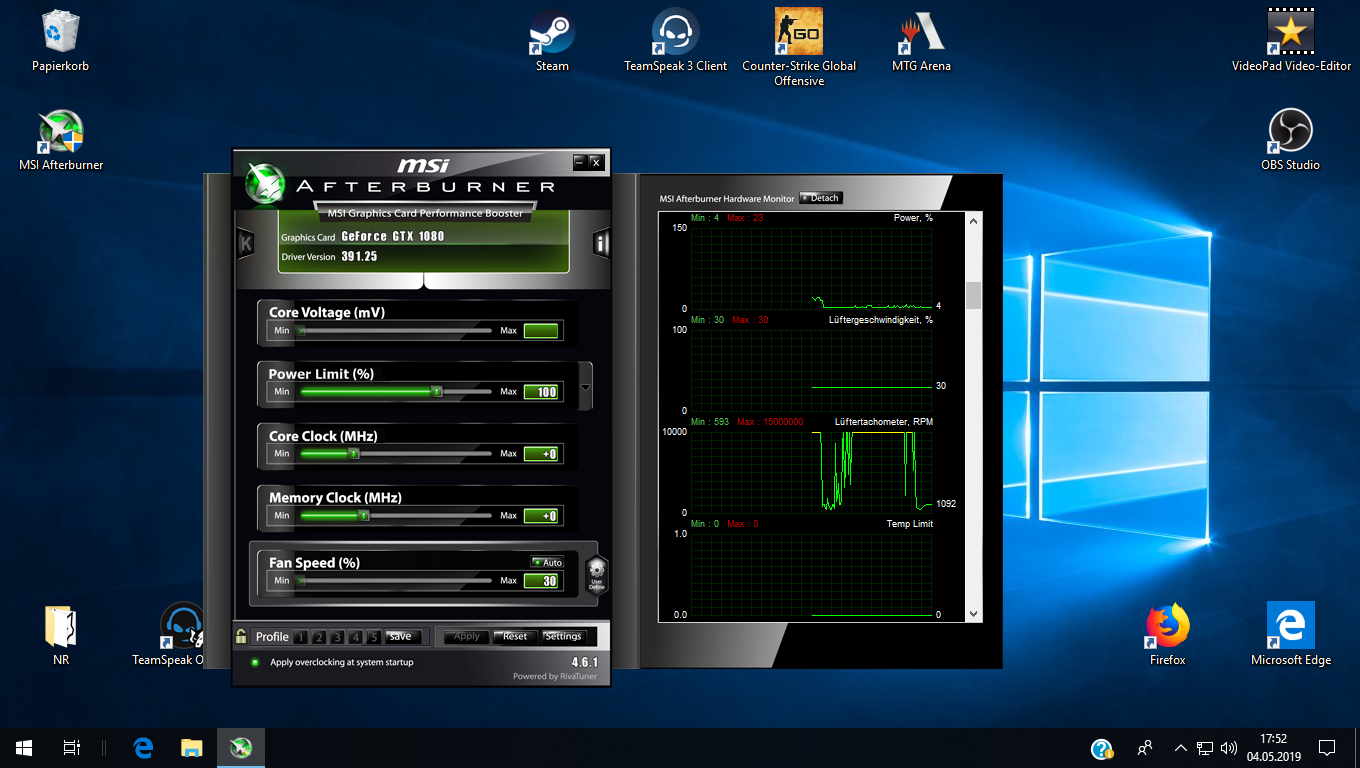
Task: Select Counter-Strike Global Offensive shortcut
Action: [799, 47]
